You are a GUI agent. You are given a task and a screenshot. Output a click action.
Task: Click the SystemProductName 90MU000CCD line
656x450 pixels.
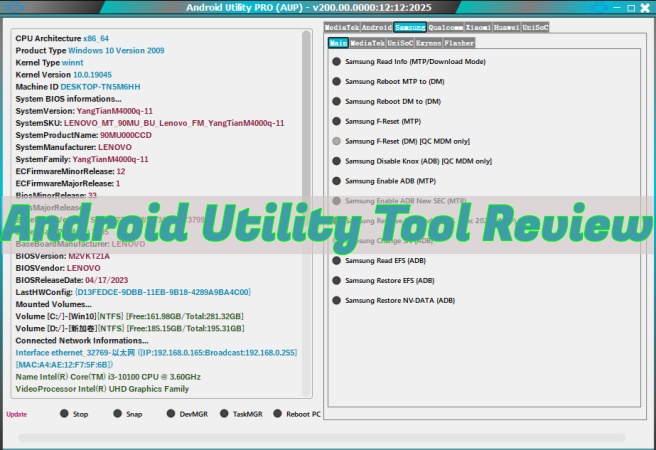[84, 135]
